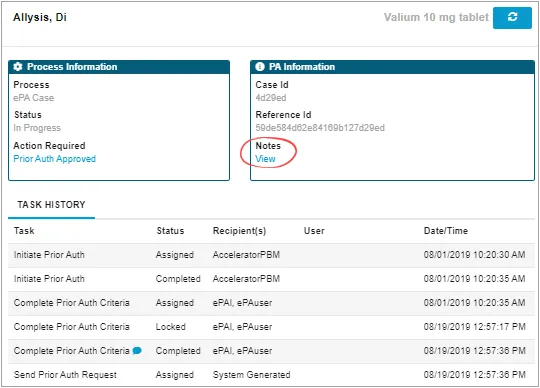Click the Valium 10 mg tablet label

[436, 17]
